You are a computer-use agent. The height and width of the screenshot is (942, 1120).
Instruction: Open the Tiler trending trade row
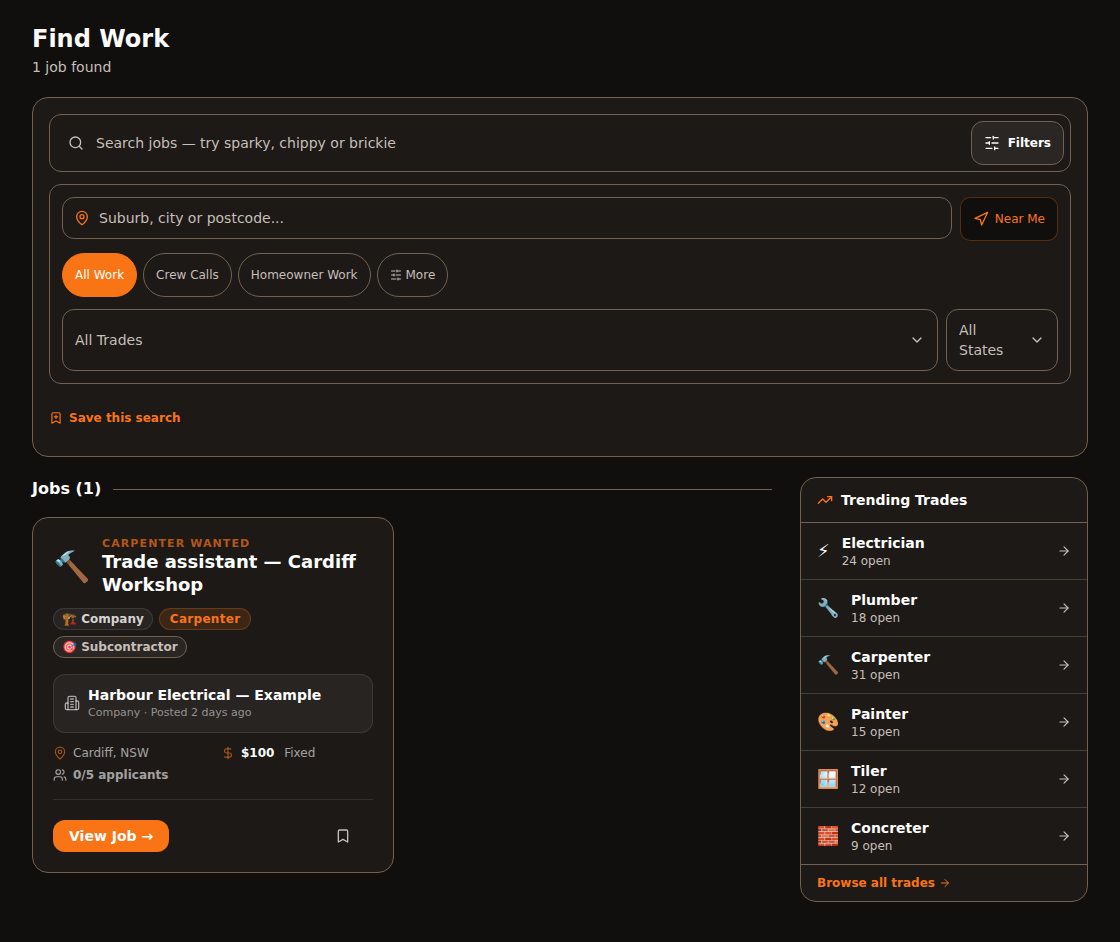coord(944,780)
